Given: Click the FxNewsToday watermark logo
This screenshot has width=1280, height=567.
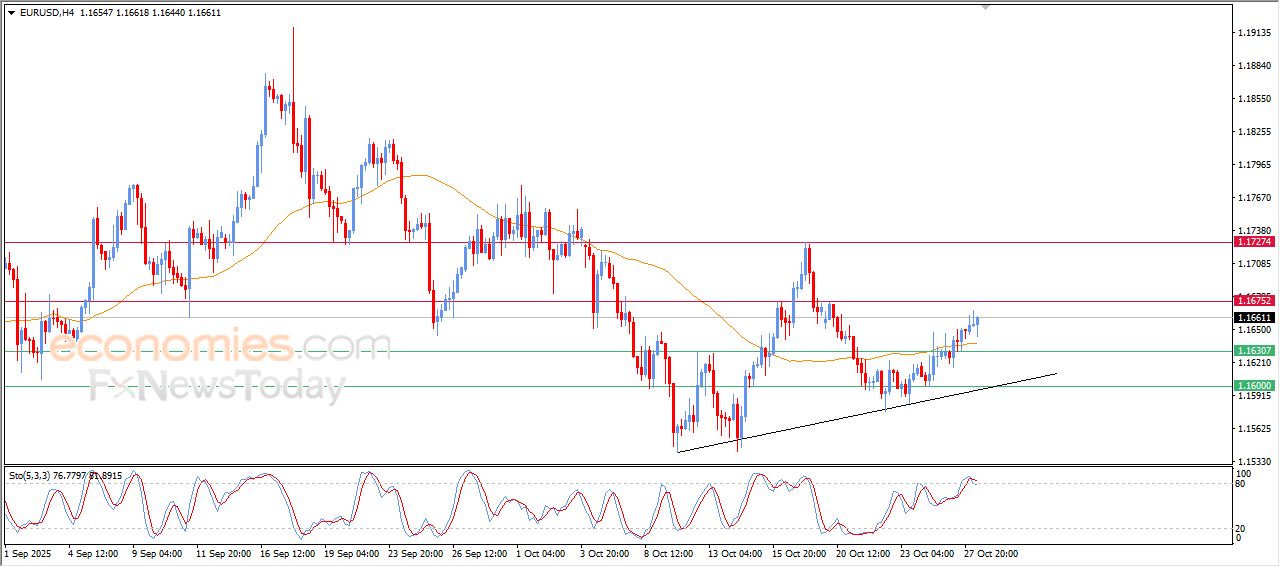Looking at the screenshot, I should [217, 385].
